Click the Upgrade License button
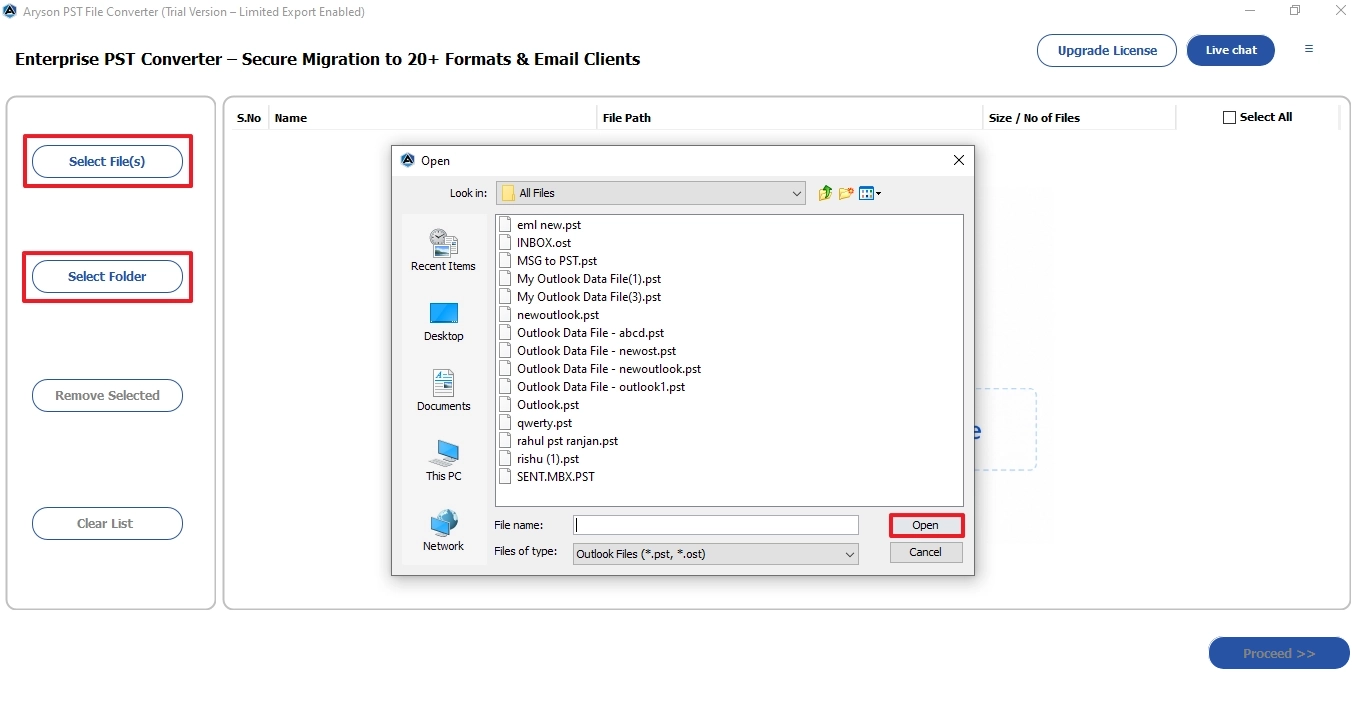The image size is (1366, 728). (1107, 51)
